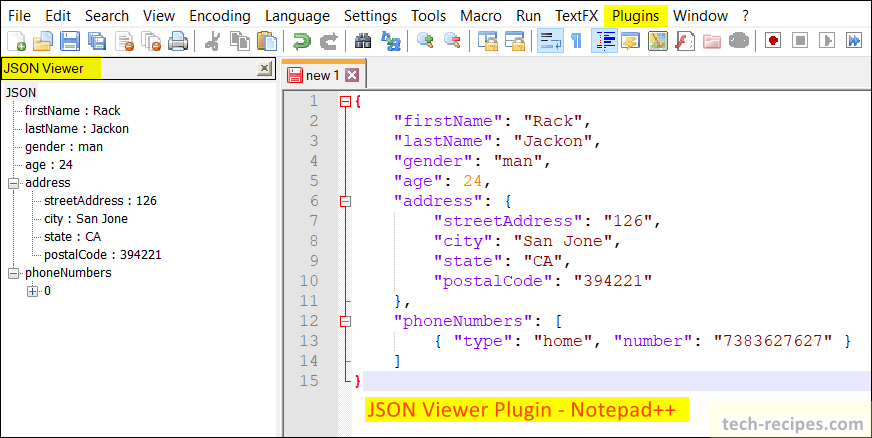This screenshot has width=872, height=438.
Task: Collapse the address tree node
Action: [13, 183]
